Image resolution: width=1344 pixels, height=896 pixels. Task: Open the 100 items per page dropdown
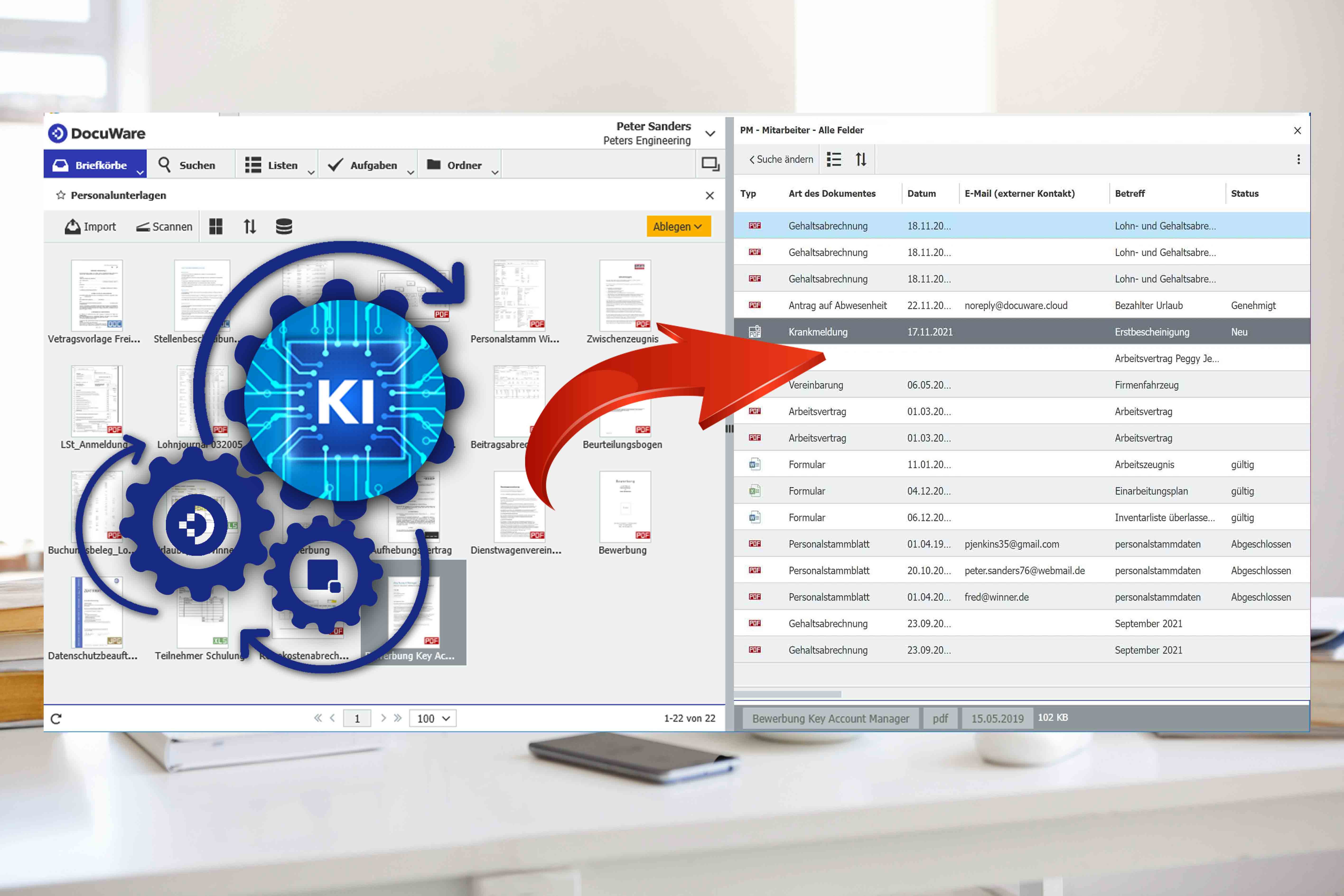433,718
